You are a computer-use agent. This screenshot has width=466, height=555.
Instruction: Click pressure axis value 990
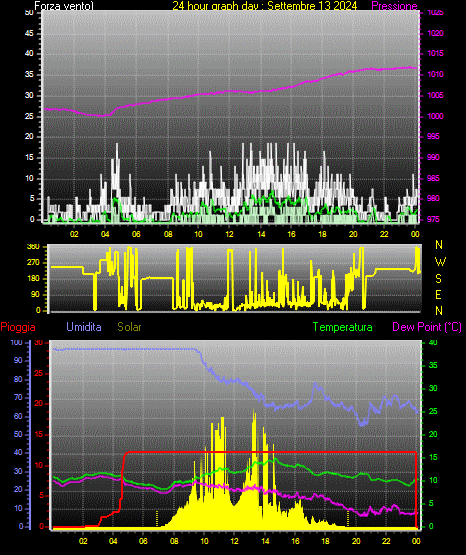tap(433, 157)
